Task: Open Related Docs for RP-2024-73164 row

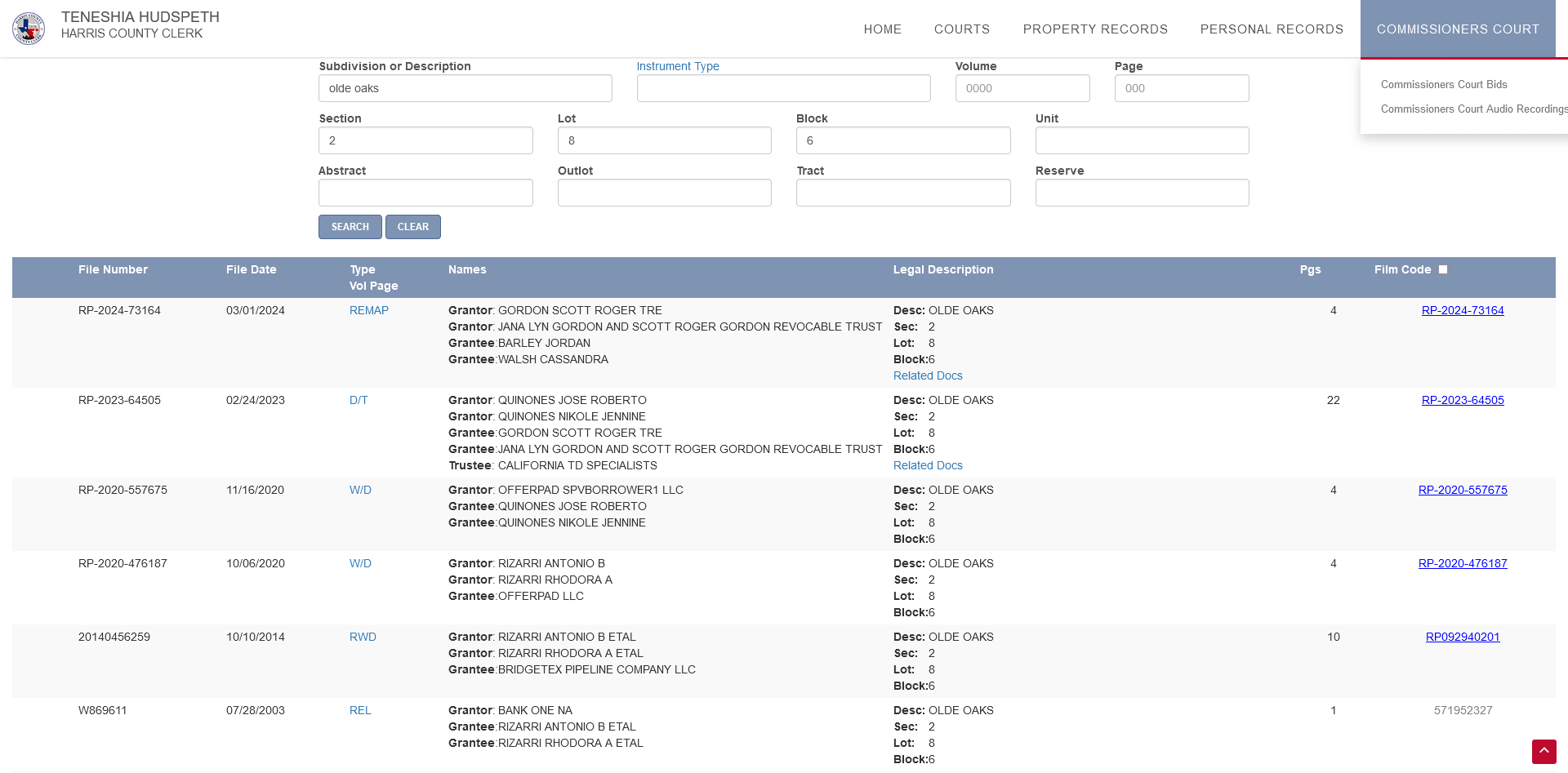Action: coord(928,375)
